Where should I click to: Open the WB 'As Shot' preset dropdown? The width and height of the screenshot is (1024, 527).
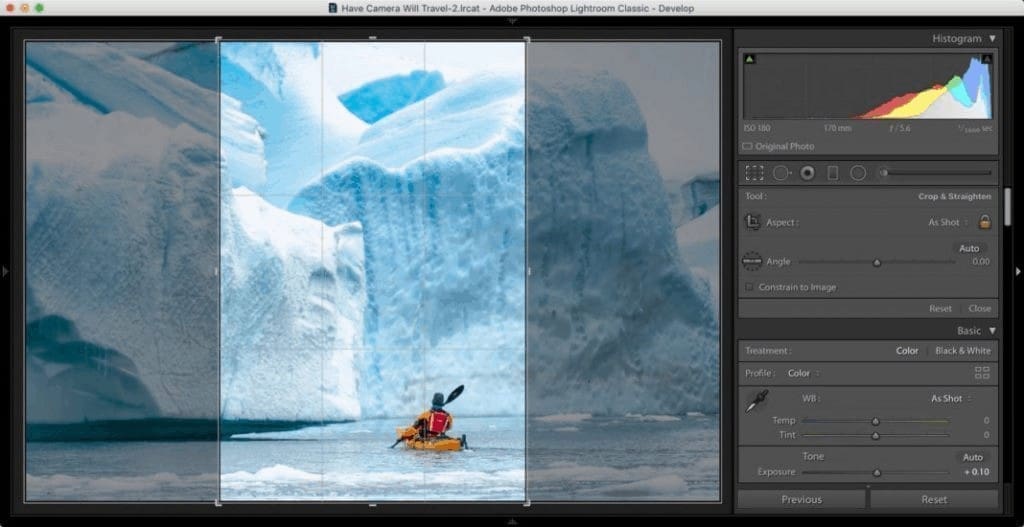(949, 398)
